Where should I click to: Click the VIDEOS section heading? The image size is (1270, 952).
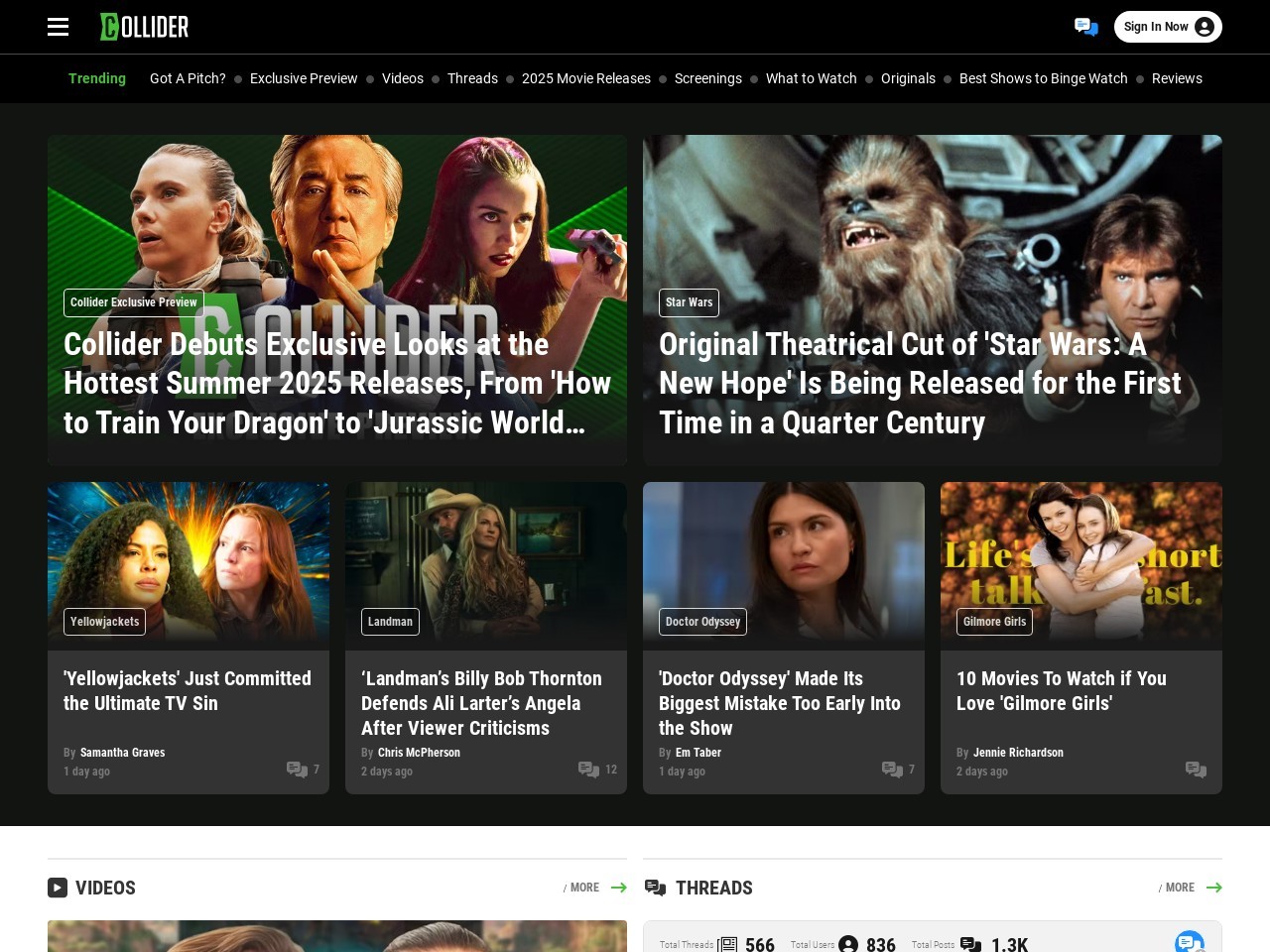point(105,888)
